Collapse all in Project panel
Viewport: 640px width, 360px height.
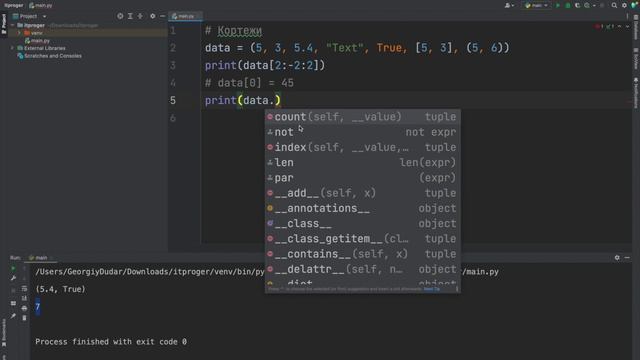pyautogui.click(x=140, y=16)
